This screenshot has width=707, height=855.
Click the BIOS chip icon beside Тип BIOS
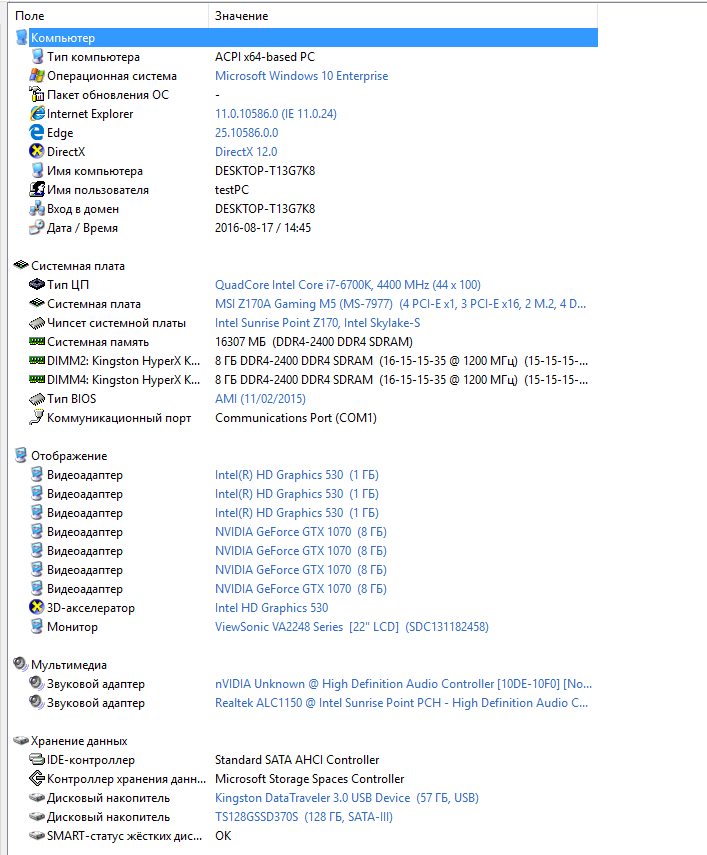(x=37, y=399)
